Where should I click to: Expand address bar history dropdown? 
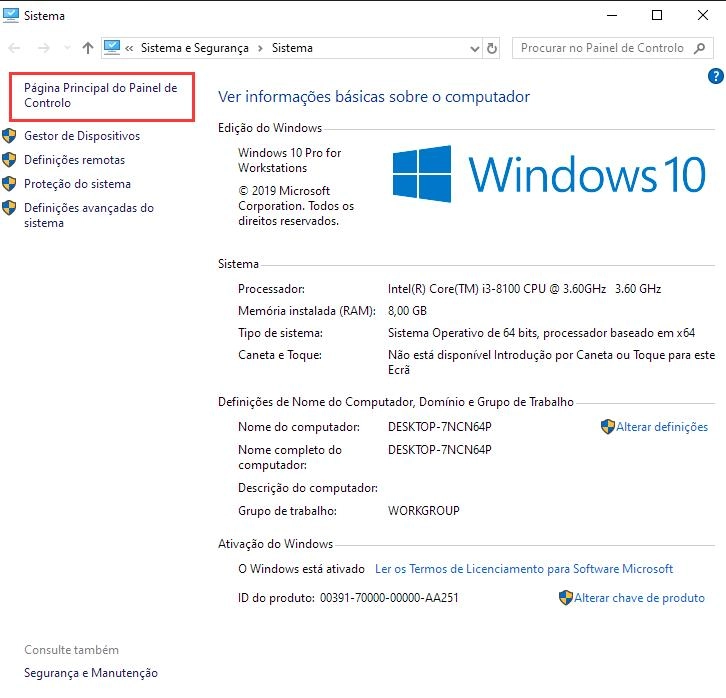(x=475, y=48)
